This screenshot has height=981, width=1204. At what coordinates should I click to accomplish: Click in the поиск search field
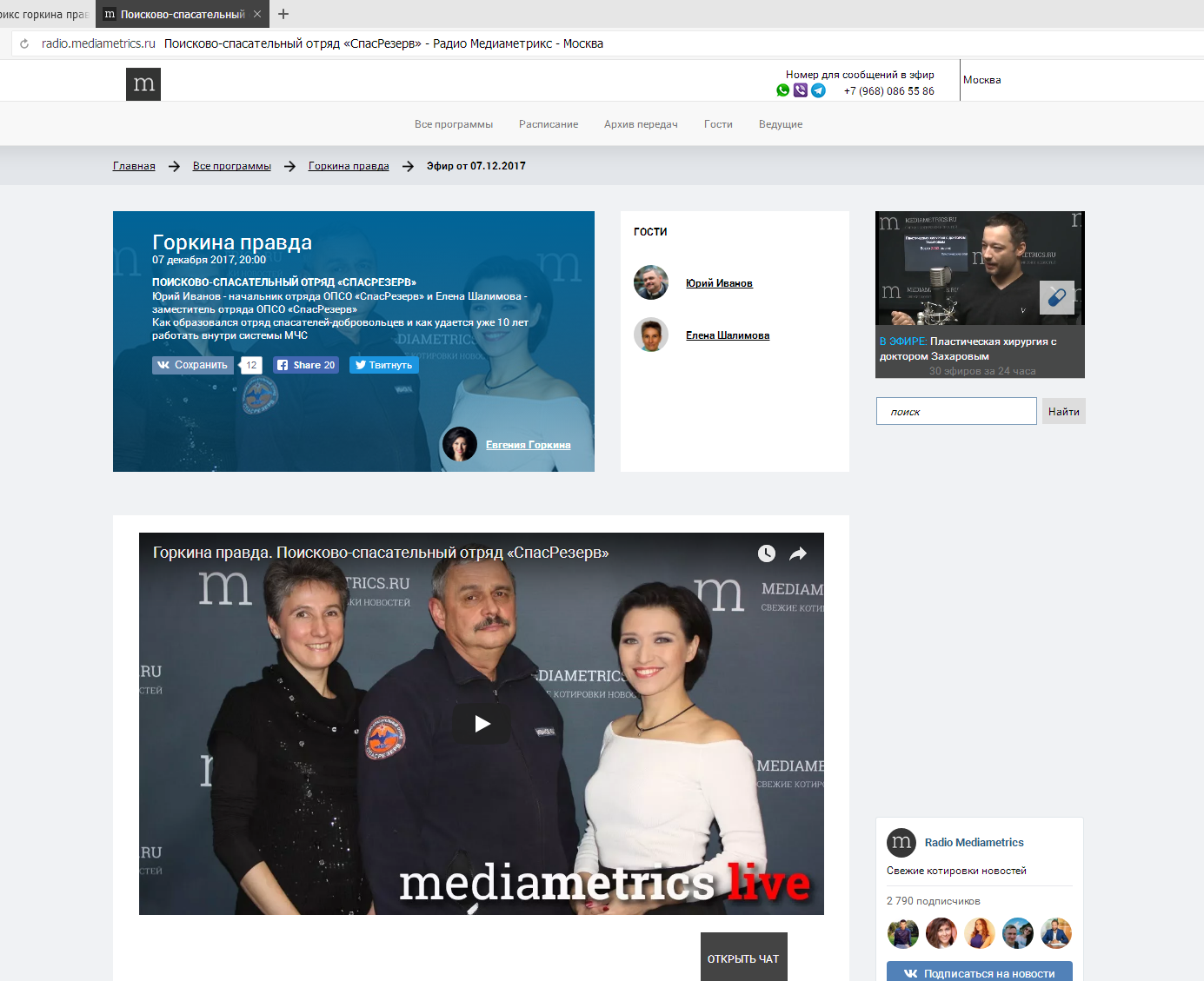(956, 411)
